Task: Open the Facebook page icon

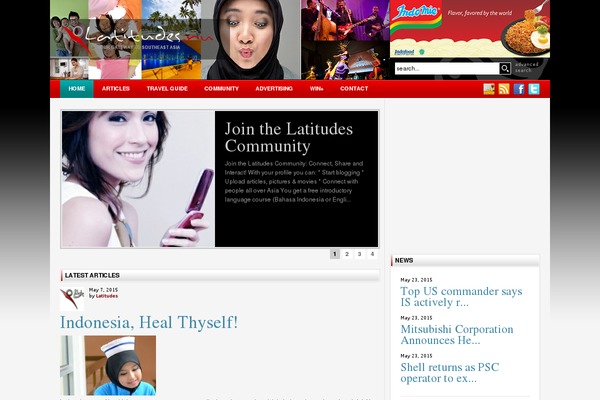Action: (519, 89)
